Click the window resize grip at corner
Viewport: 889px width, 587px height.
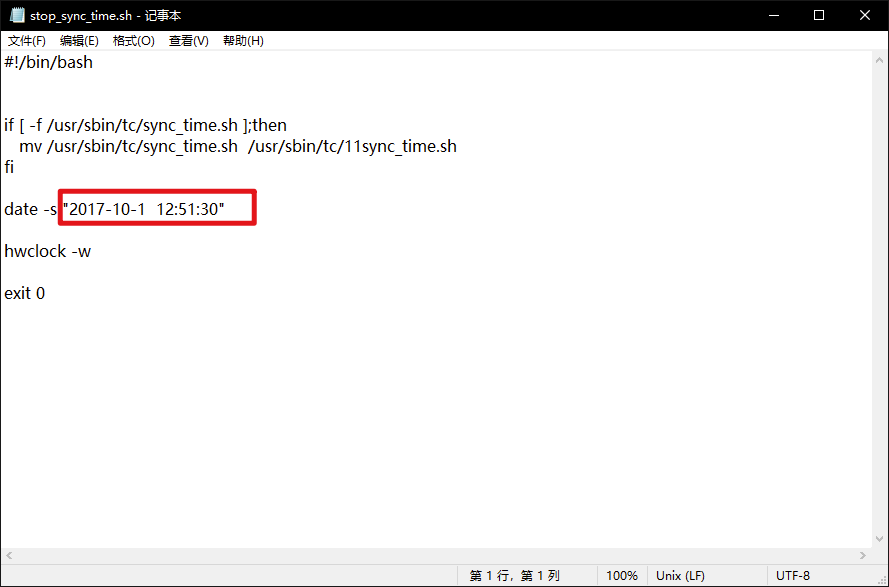click(882, 581)
